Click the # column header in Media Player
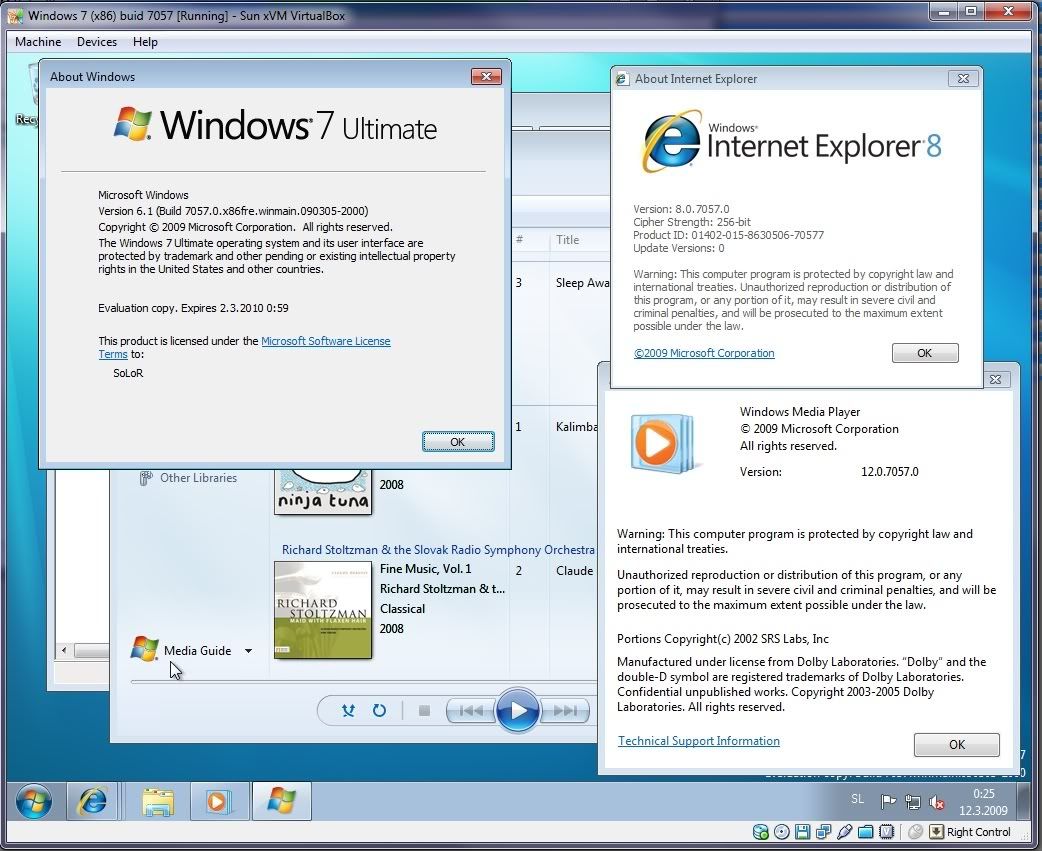The image size is (1042, 851). [x=519, y=240]
